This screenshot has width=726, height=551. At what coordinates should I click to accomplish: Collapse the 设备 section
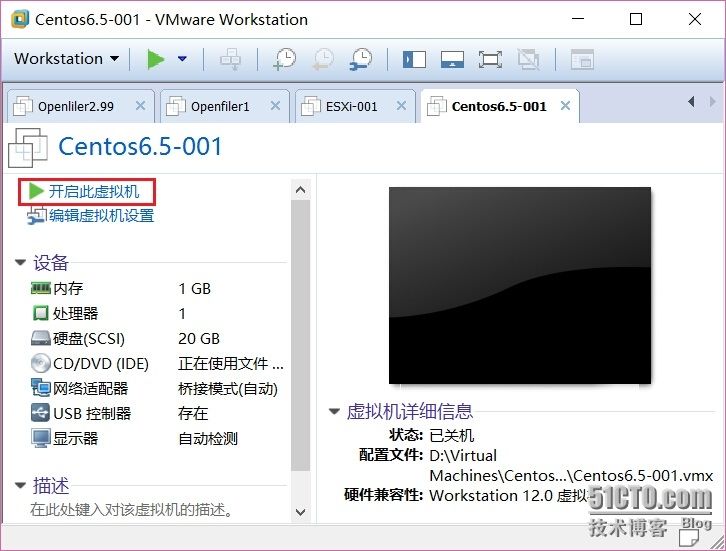coord(20,263)
